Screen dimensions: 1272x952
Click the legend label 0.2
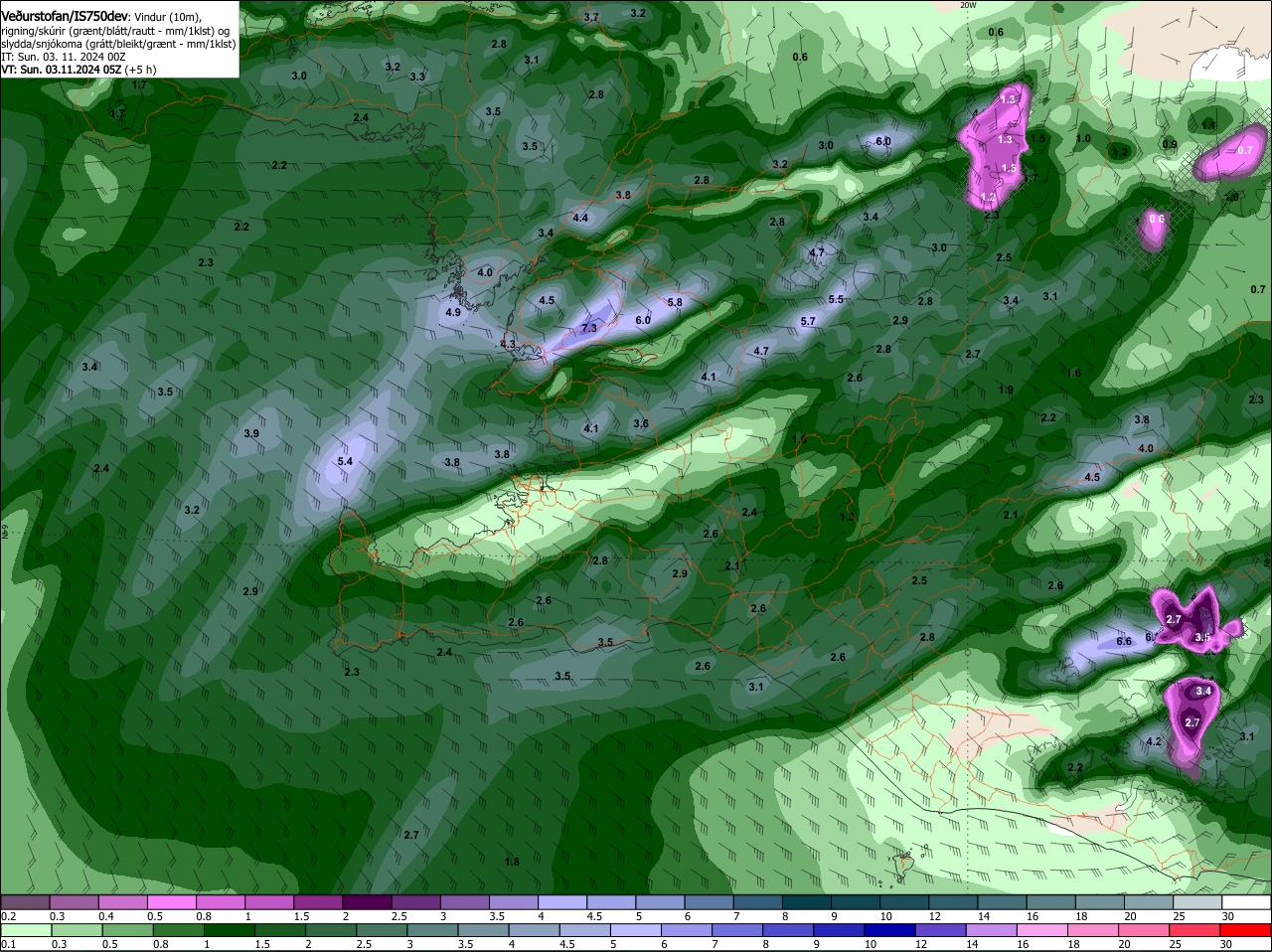tap(8, 916)
